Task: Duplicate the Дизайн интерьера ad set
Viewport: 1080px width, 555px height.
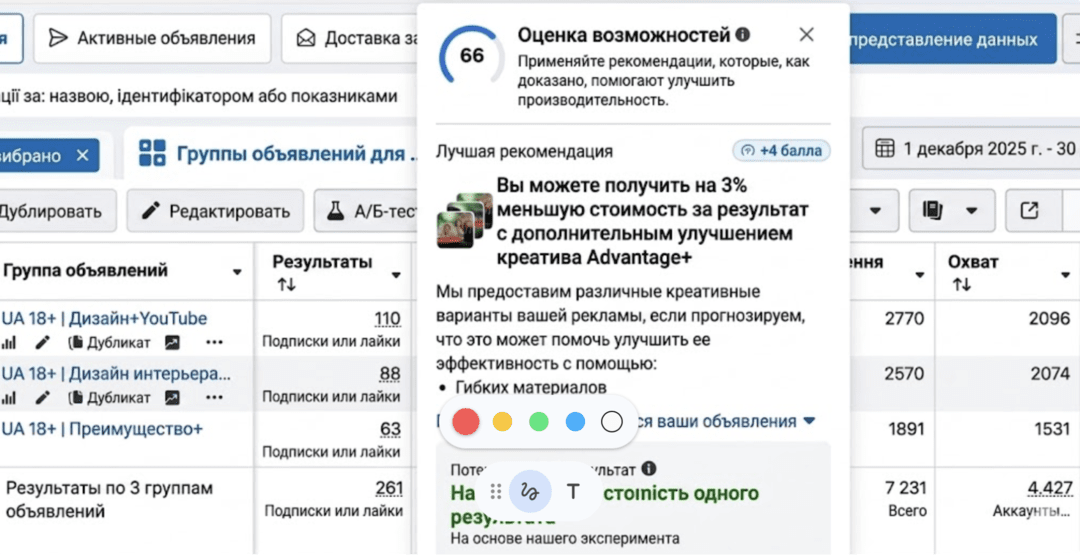Action: tap(109, 397)
